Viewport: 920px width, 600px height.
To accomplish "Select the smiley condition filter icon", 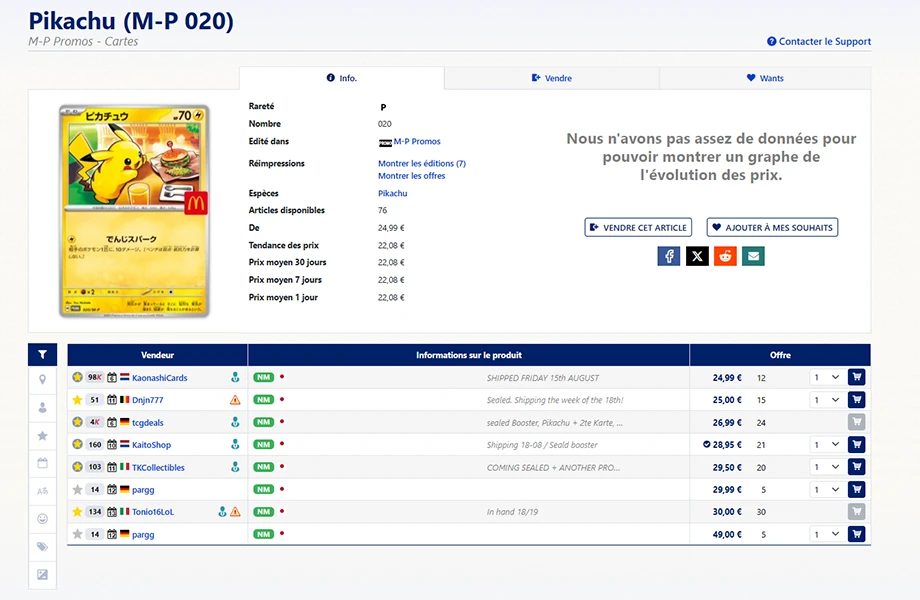I will click(42, 518).
